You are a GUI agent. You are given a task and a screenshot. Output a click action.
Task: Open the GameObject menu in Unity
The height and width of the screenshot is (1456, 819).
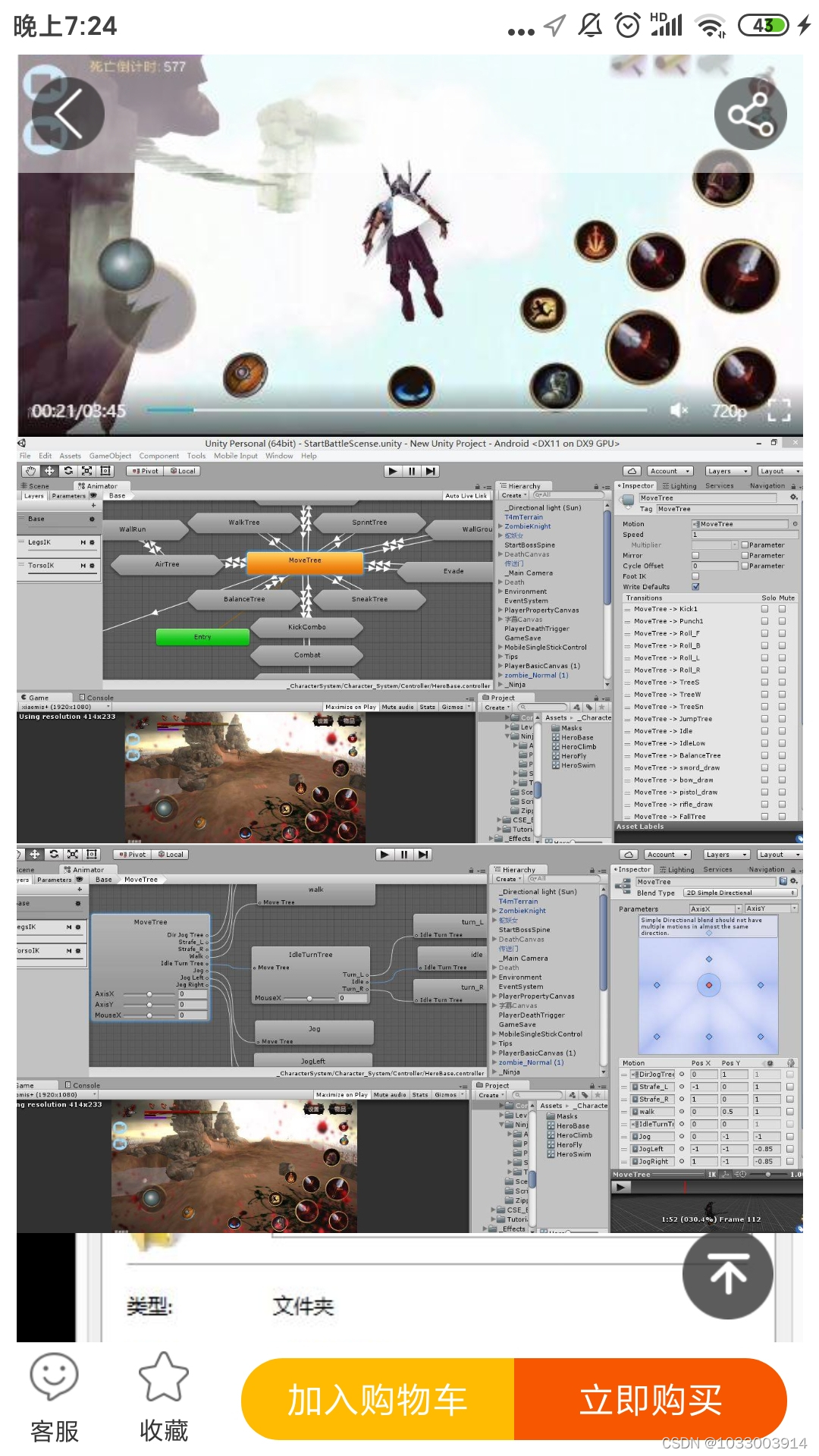tap(110, 456)
